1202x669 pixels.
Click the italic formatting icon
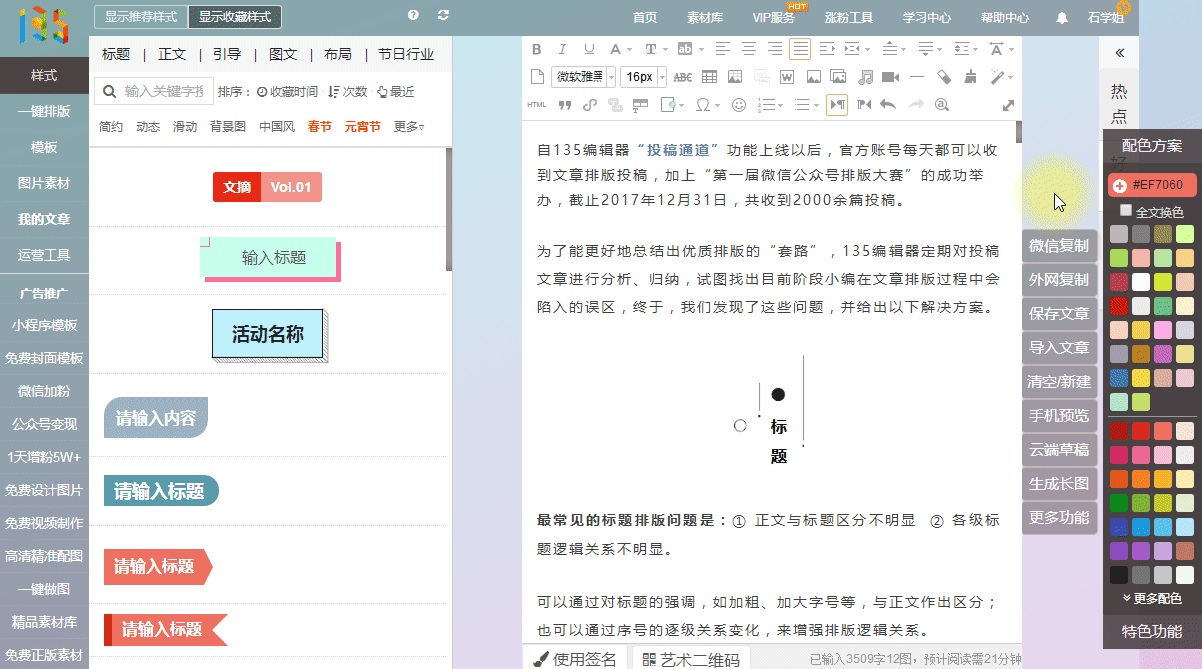[x=562, y=49]
